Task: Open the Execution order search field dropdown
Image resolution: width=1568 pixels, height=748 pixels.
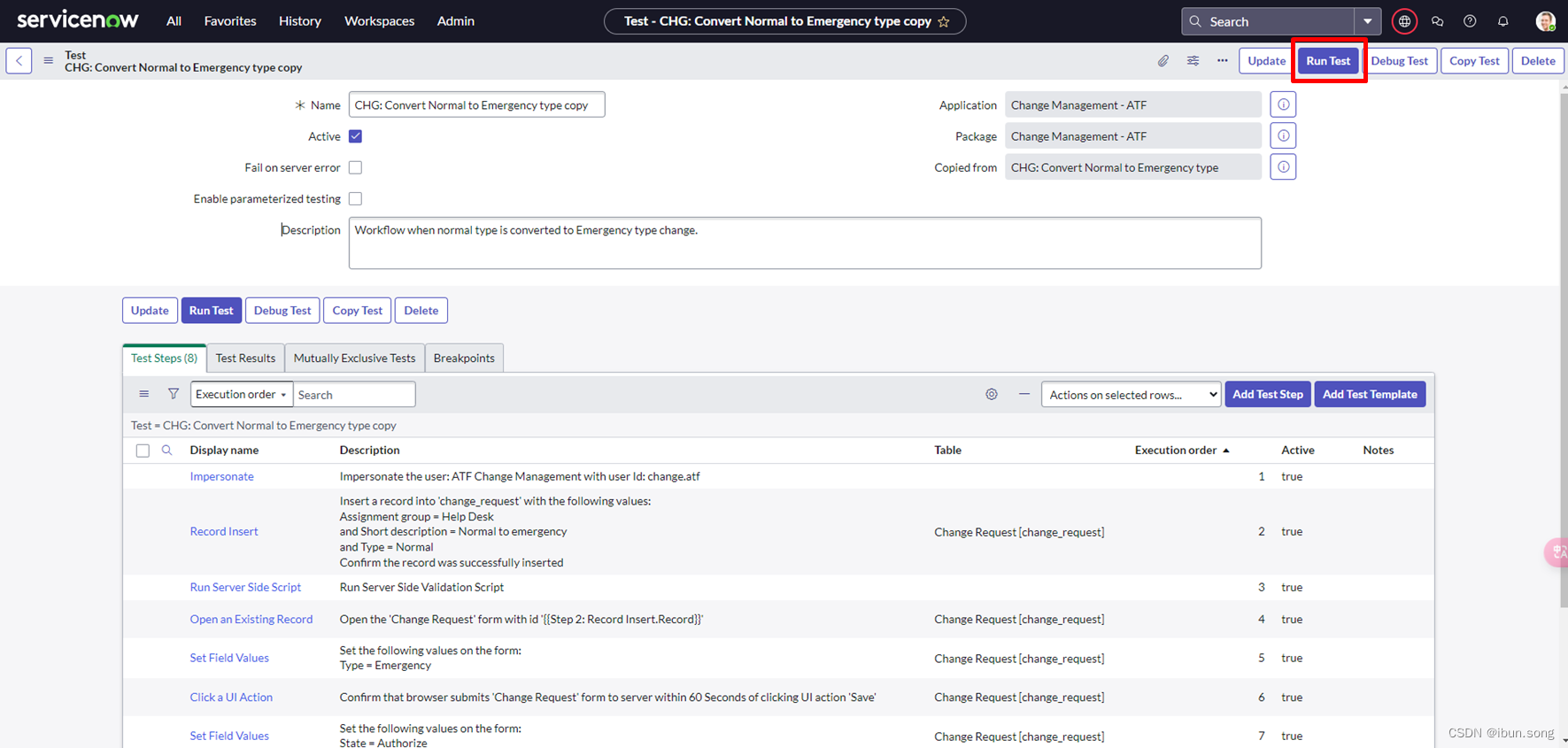Action: [x=242, y=394]
